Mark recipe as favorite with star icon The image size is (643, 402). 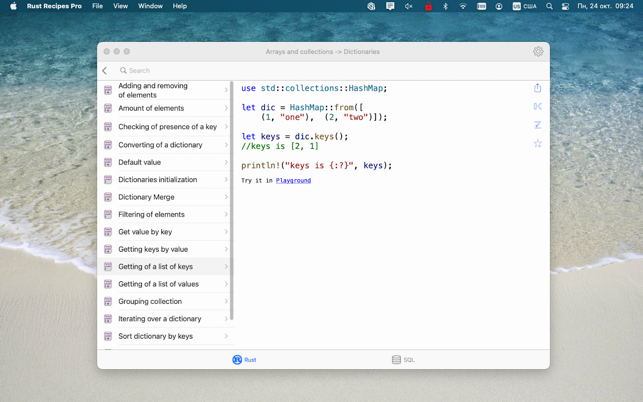(538, 143)
